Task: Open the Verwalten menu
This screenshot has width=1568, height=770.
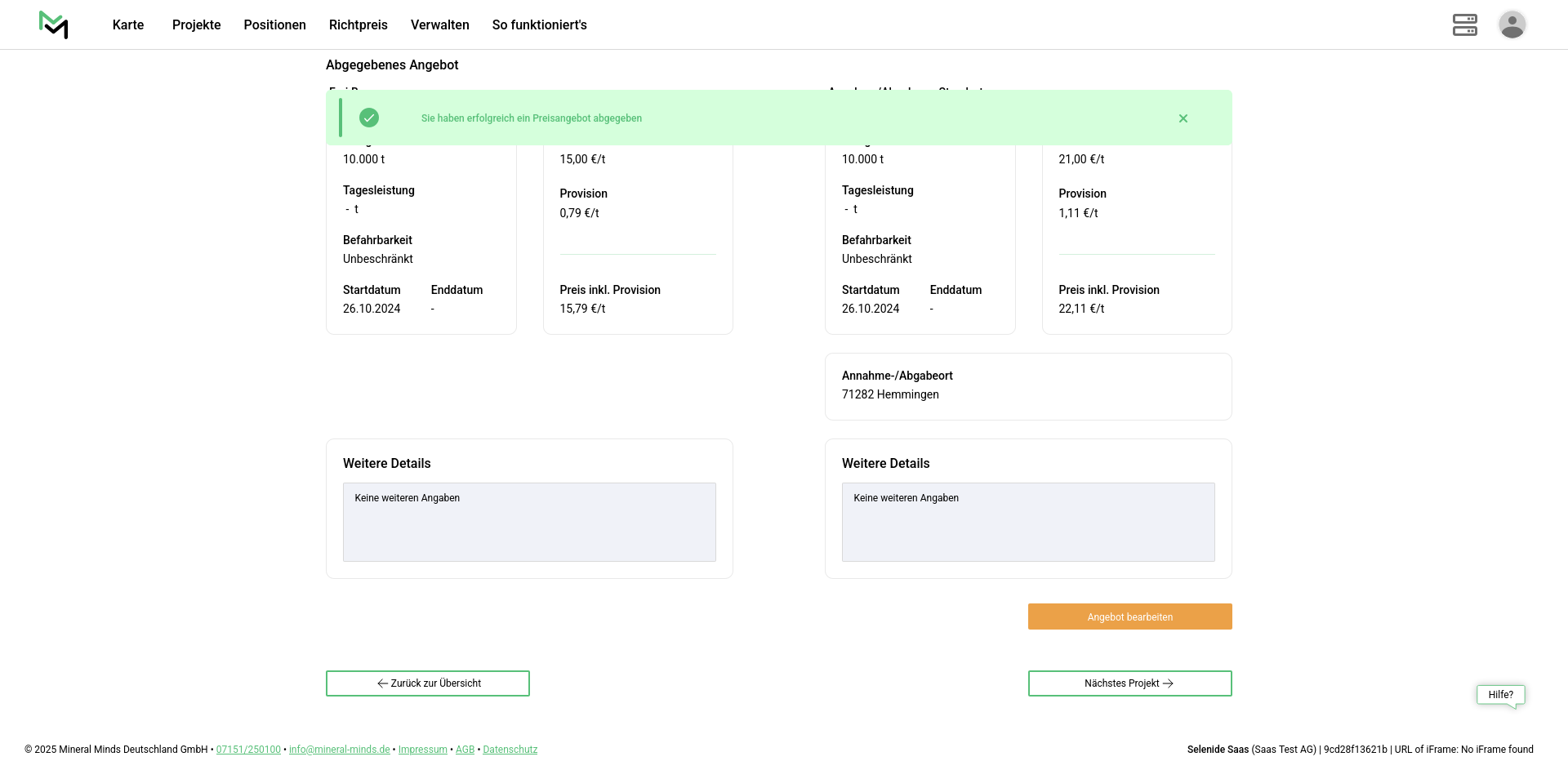Action: coord(439,24)
